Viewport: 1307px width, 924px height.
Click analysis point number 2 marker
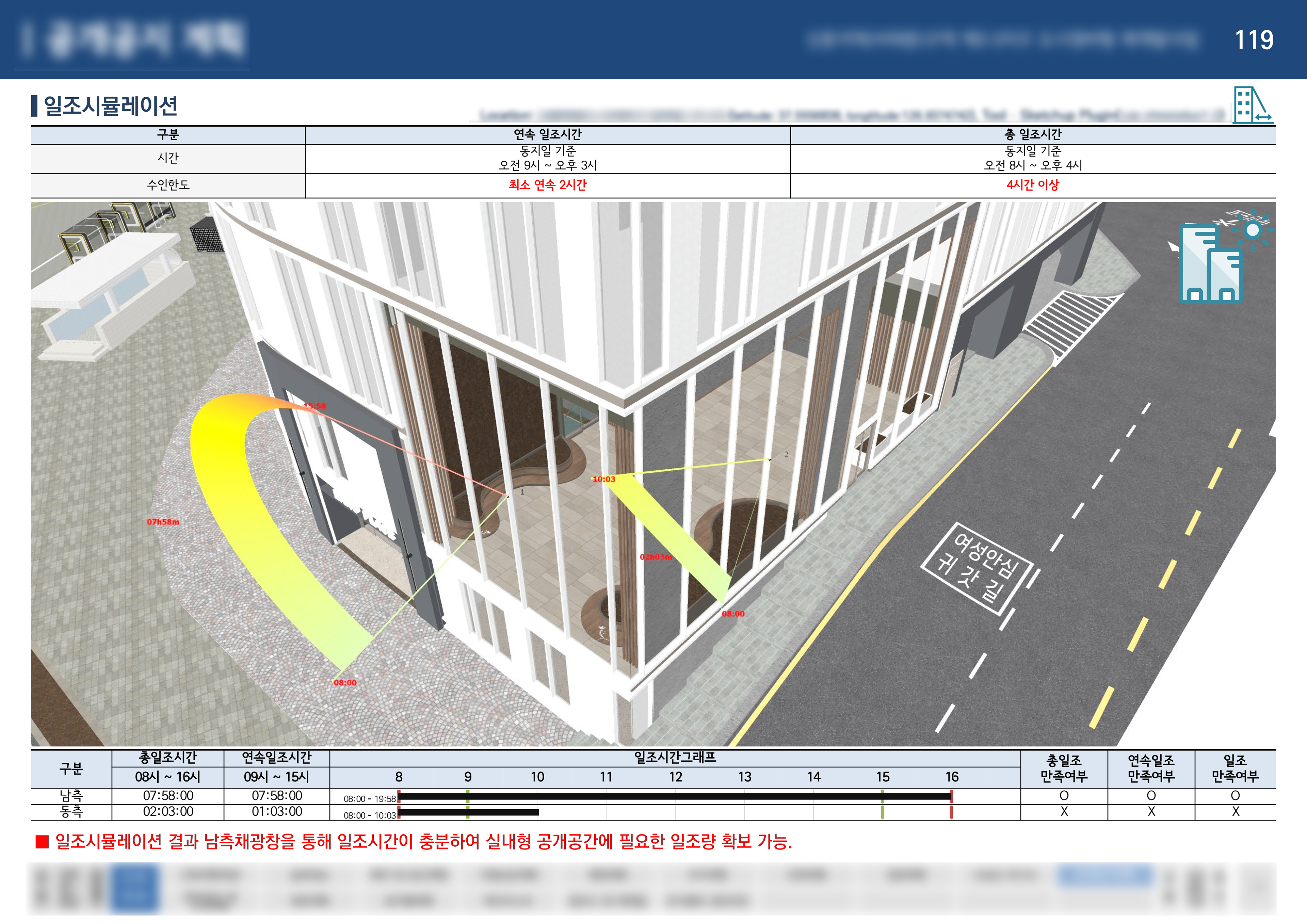point(786,454)
